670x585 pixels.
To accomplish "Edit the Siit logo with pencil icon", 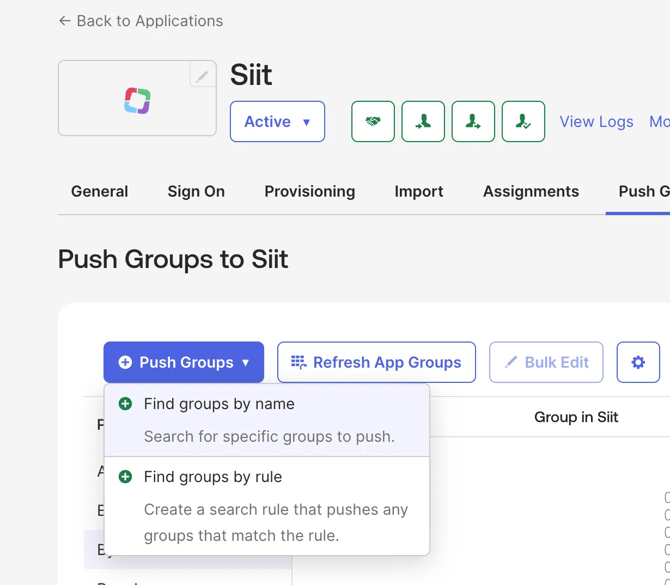I will pyautogui.click(x=202, y=76).
